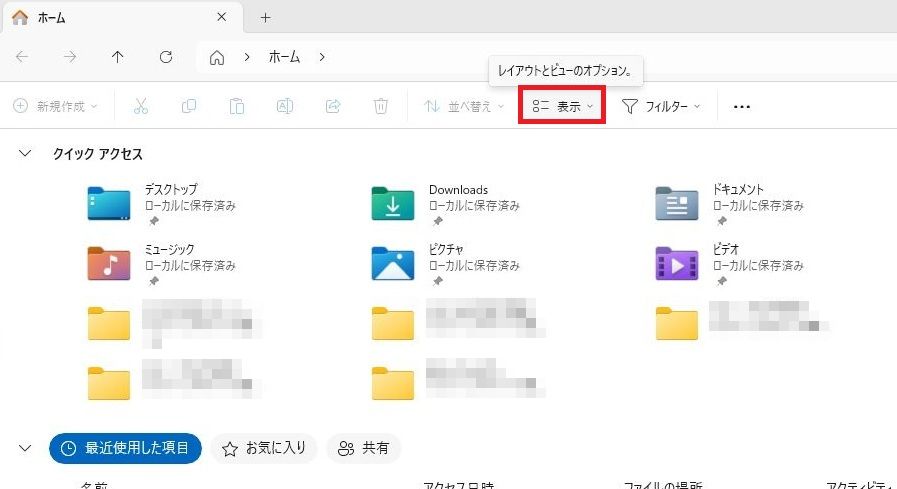Image resolution: width=897 pixels, height=489 pixels.
Task: Click the Paste clipboard icon
Action: [x=236, y=106]
